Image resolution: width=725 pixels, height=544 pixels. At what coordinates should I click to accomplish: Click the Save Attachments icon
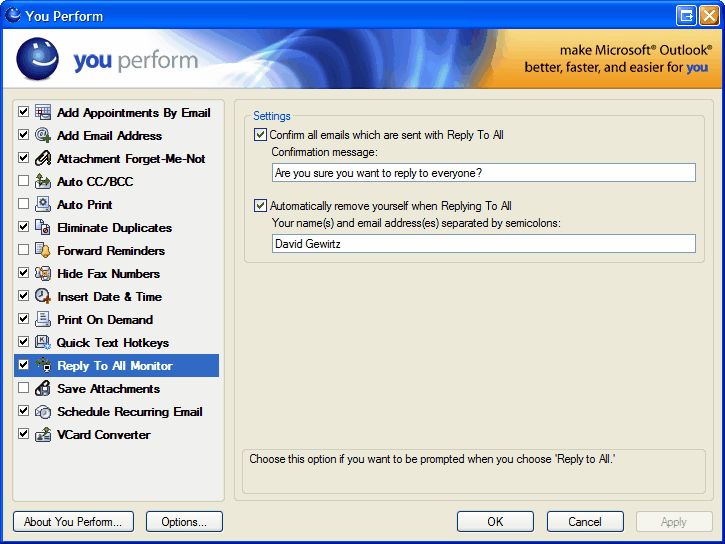click(43, 389)
